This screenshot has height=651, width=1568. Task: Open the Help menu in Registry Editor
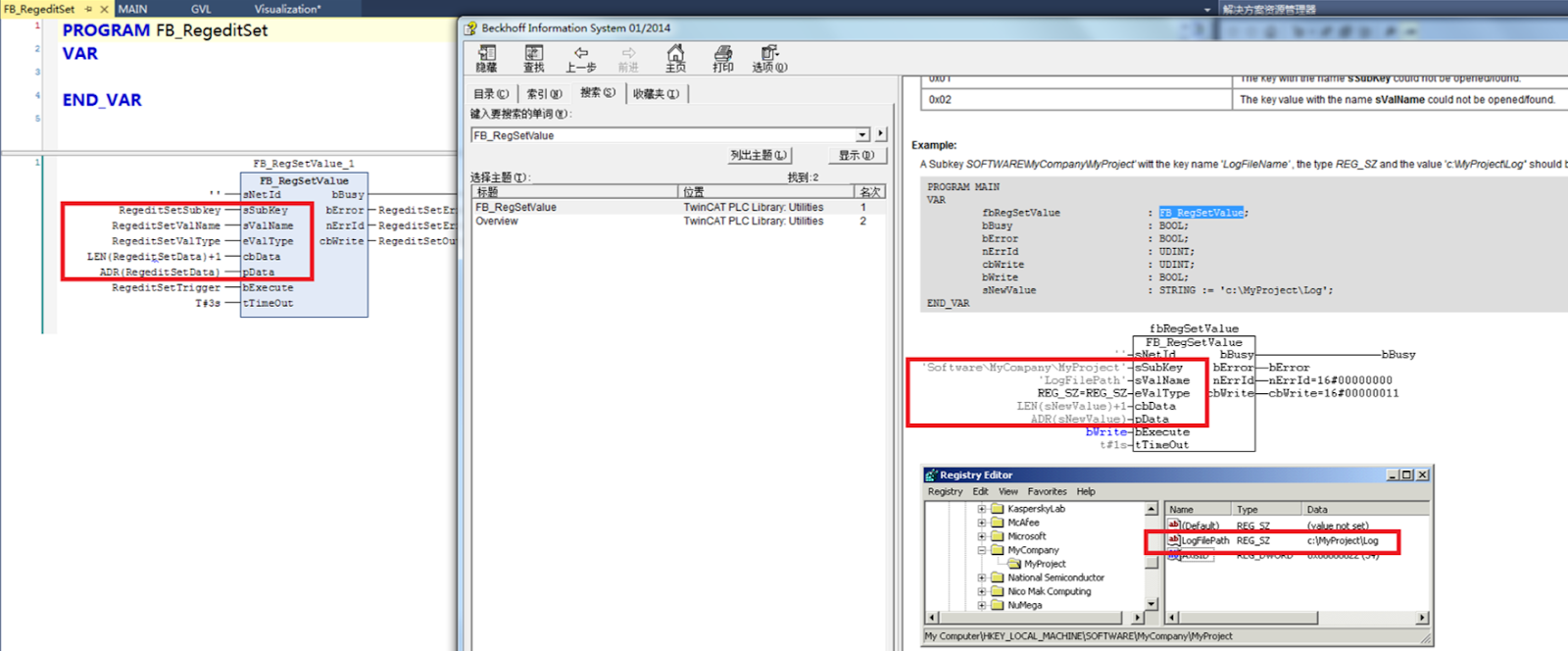tap(1086, 491)
